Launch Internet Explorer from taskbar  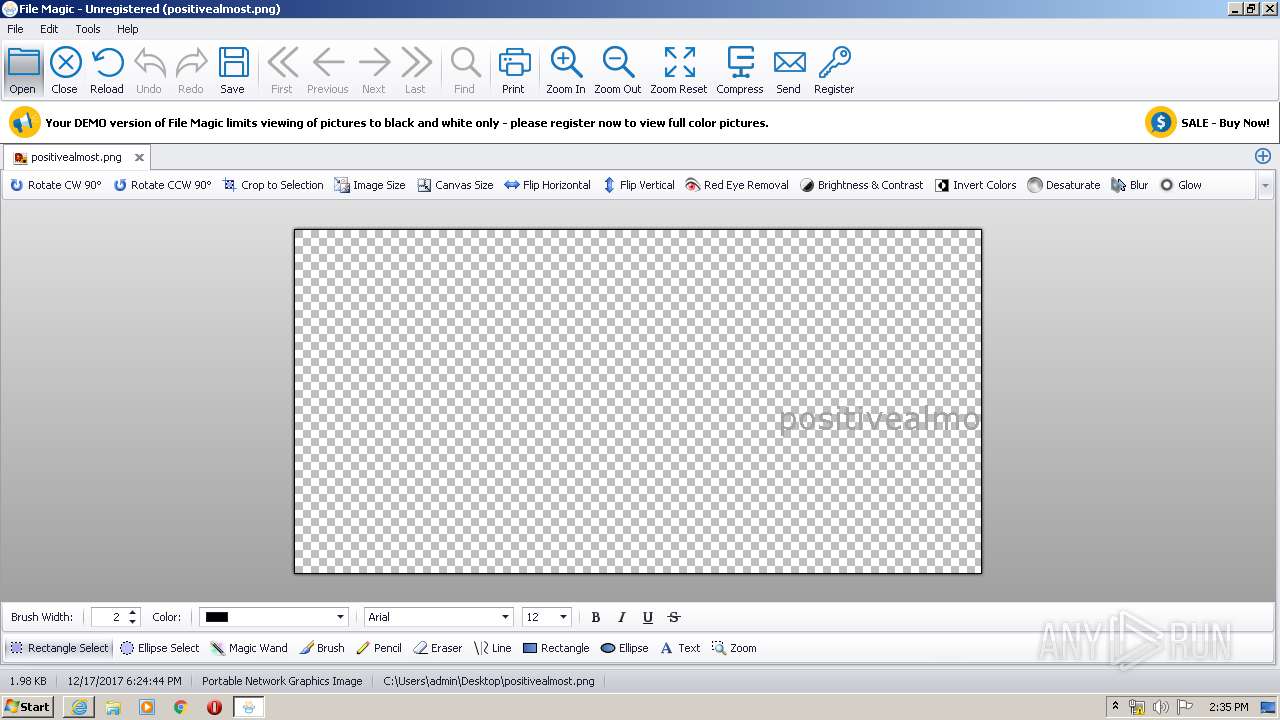[x=79, y=707]
